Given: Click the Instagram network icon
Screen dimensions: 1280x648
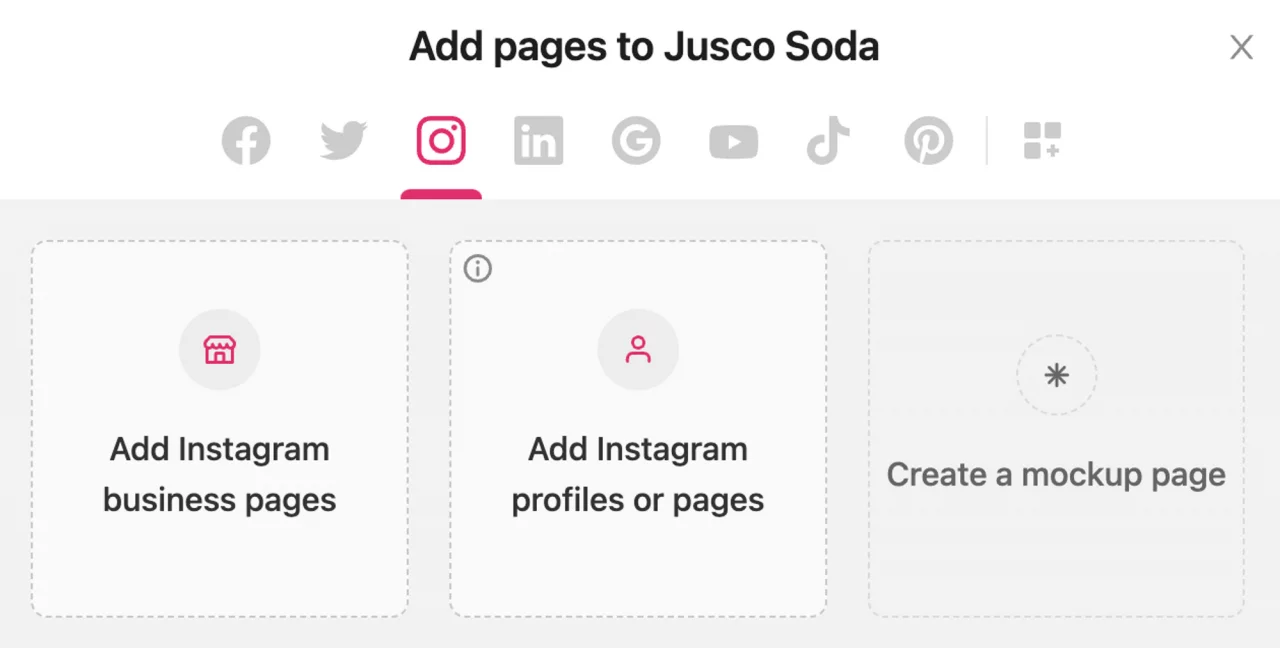Looking at the screenshot, I should (x=441, y=140).
